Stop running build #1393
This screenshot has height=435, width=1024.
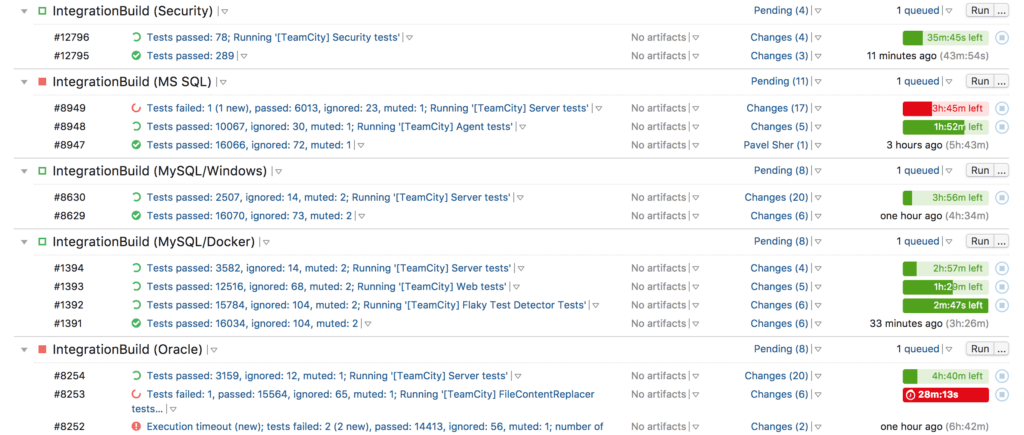coord(1002,287)
